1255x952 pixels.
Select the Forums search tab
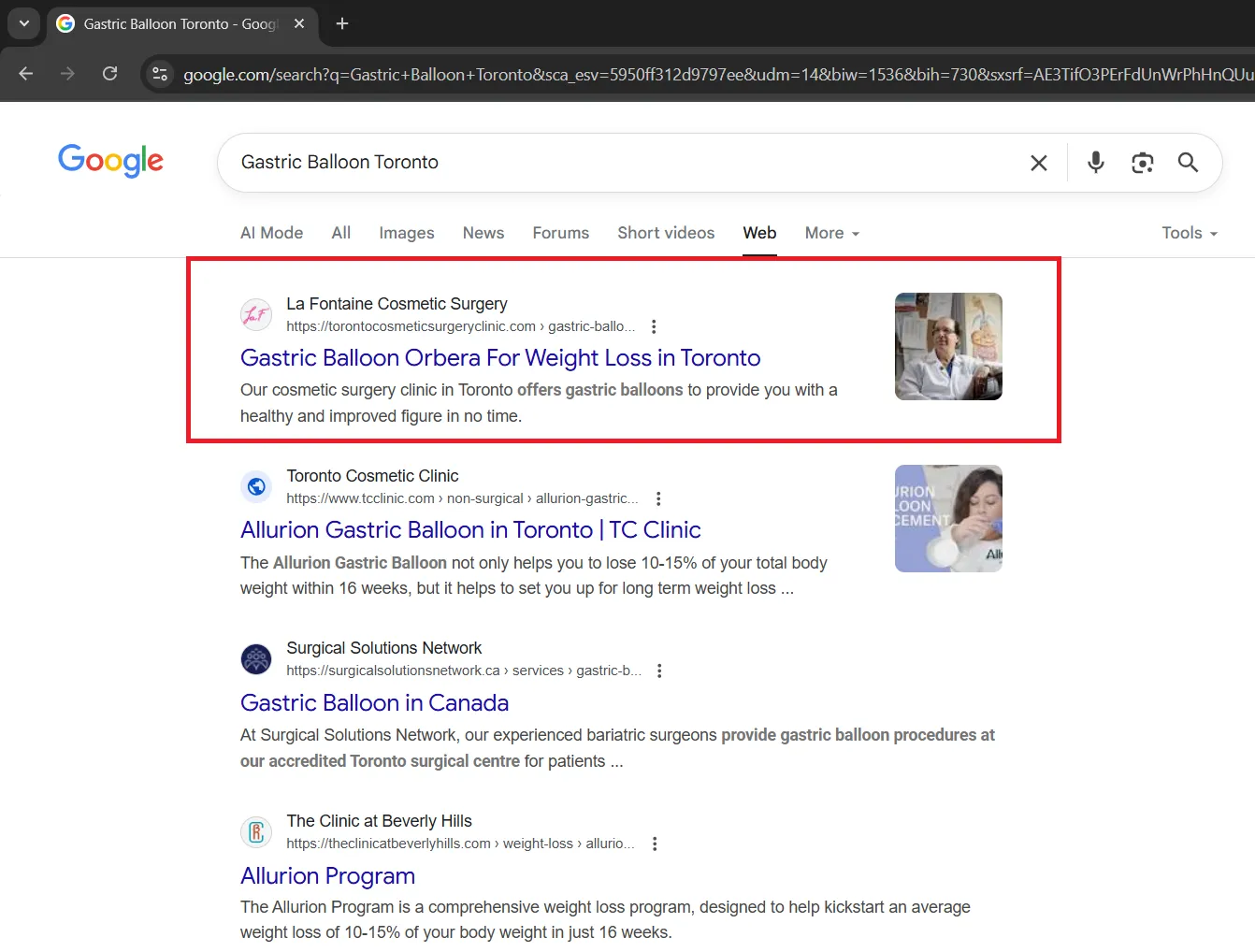point(560,233)
